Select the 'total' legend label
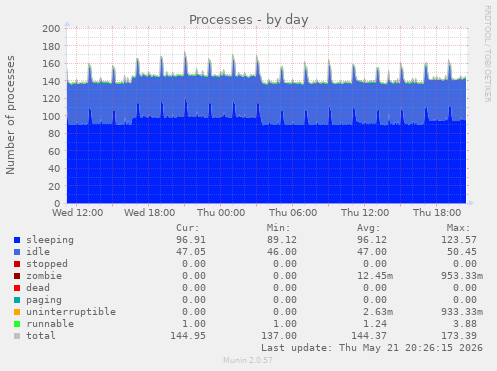Screen dimensions: 497x371 41,336
